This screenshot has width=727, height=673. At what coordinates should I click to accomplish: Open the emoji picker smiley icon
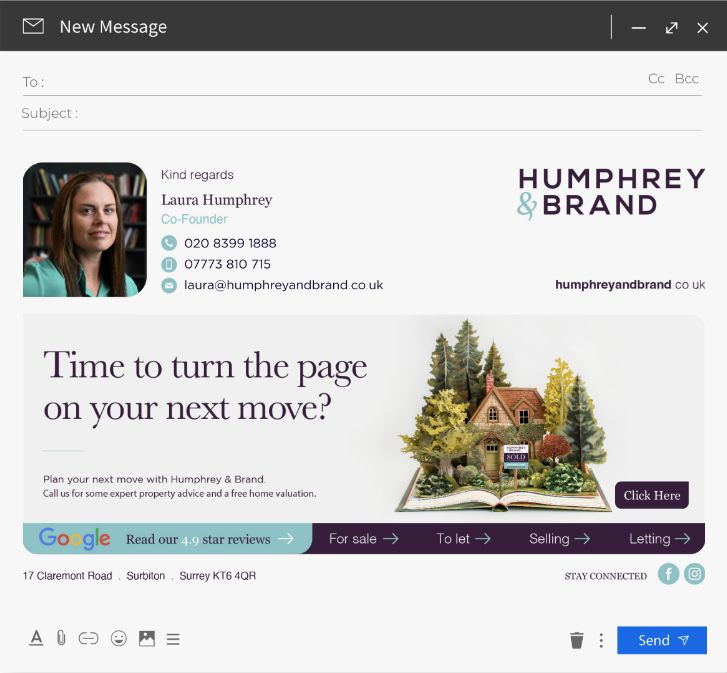[119, 639]
